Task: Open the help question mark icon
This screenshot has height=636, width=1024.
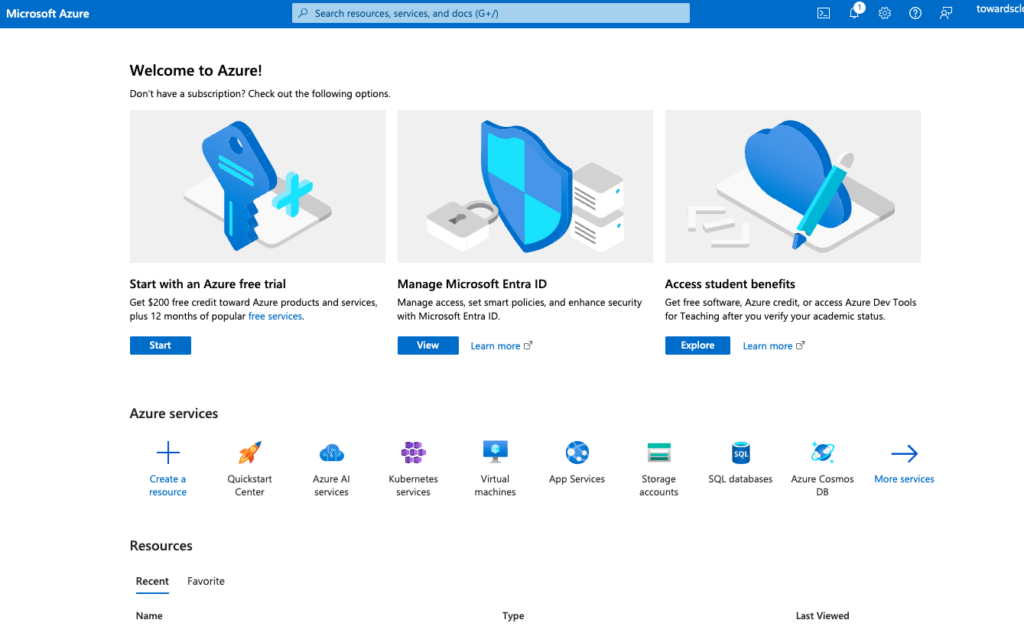Action: click(915, 13)
